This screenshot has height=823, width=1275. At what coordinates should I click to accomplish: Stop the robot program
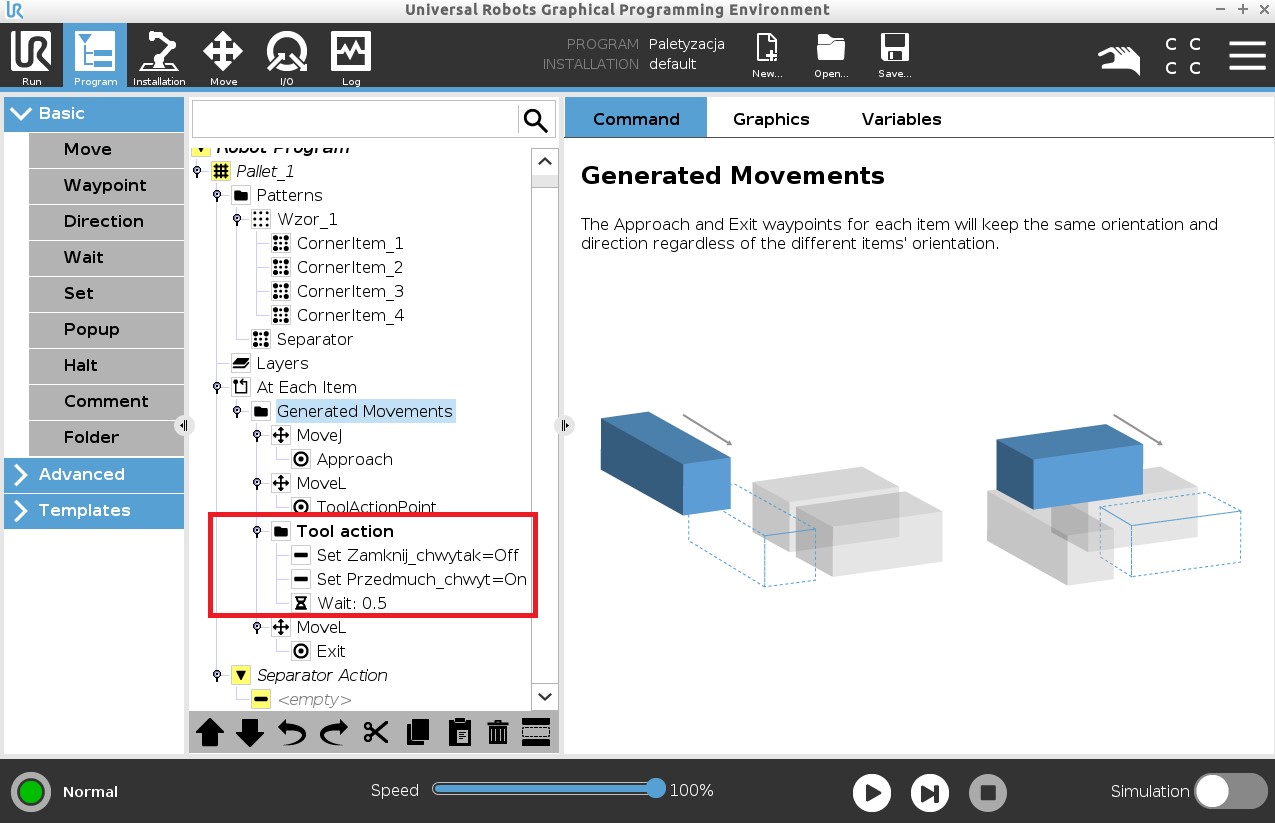[x=988, y=793]
